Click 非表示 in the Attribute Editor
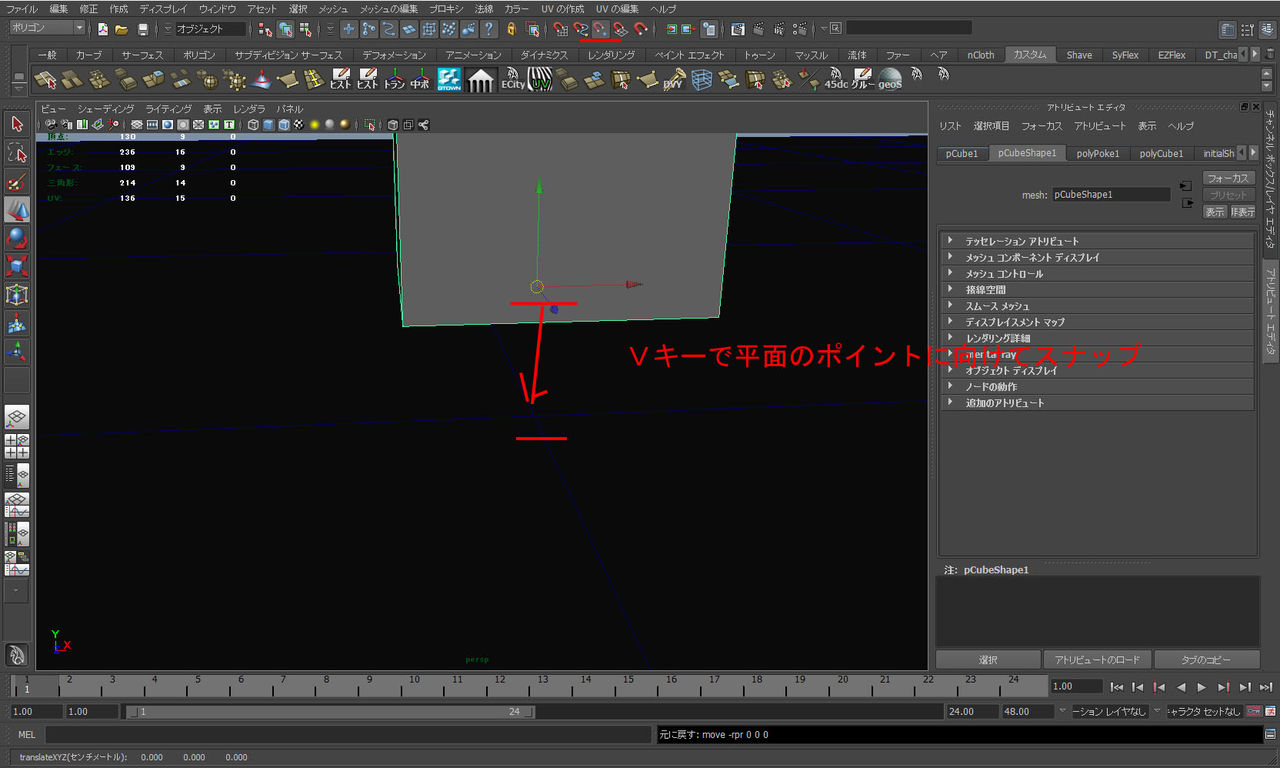 coord(1241,211)
